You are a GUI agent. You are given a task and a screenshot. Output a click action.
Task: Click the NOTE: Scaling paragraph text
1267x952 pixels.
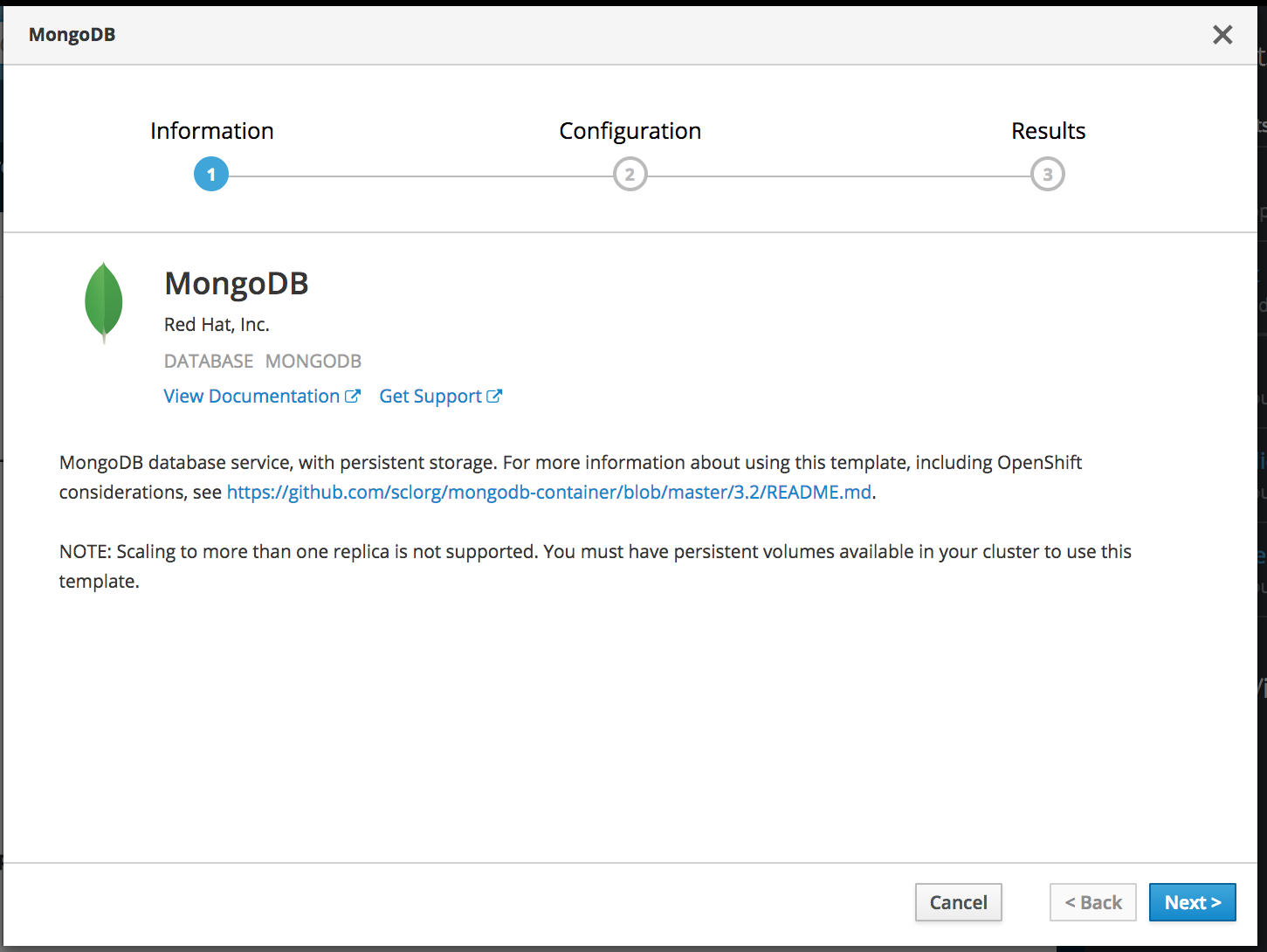tap(596, 567)
